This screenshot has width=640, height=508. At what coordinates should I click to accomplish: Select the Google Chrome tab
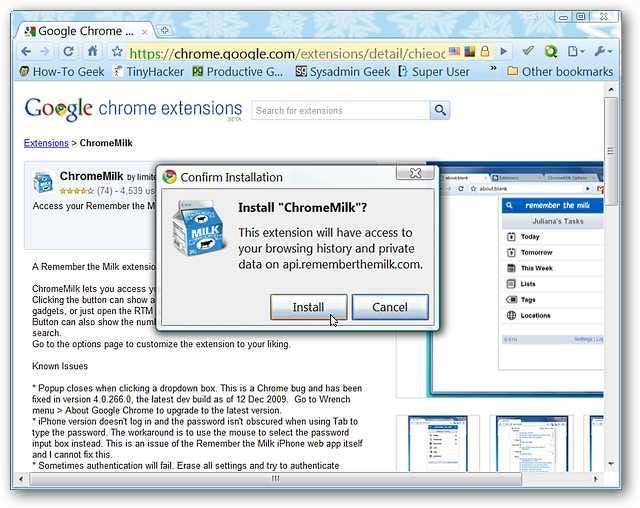[82, 31]
